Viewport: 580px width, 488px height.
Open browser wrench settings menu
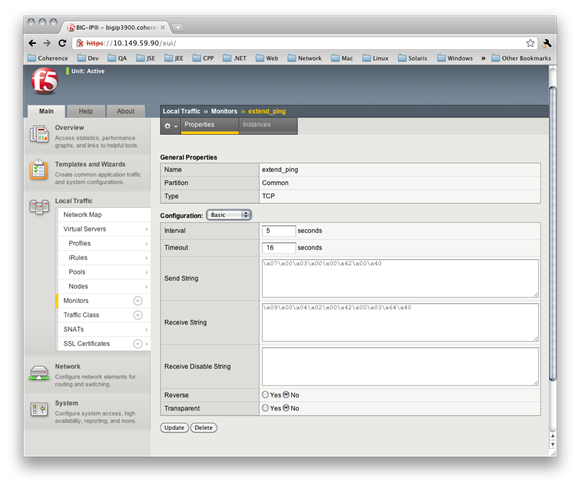click(547, 43)
